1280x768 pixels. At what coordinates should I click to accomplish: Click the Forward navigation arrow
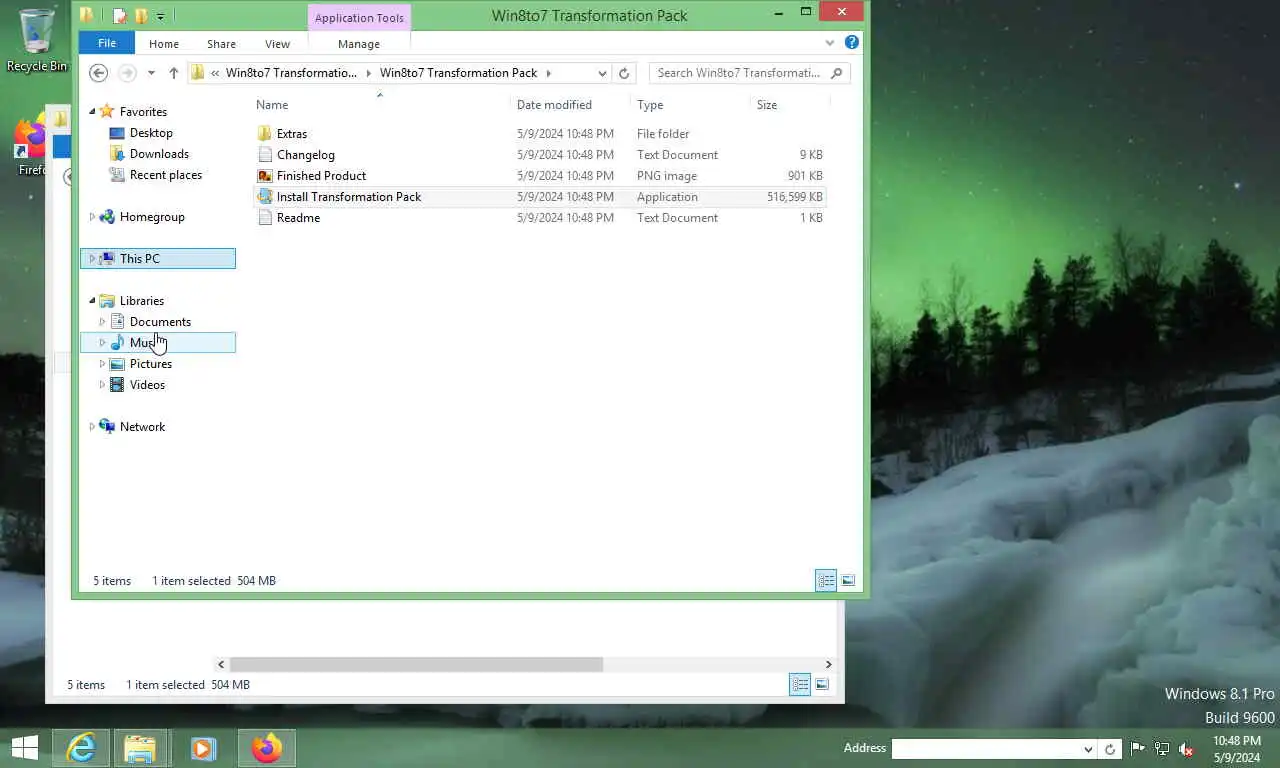coord(127,73)
